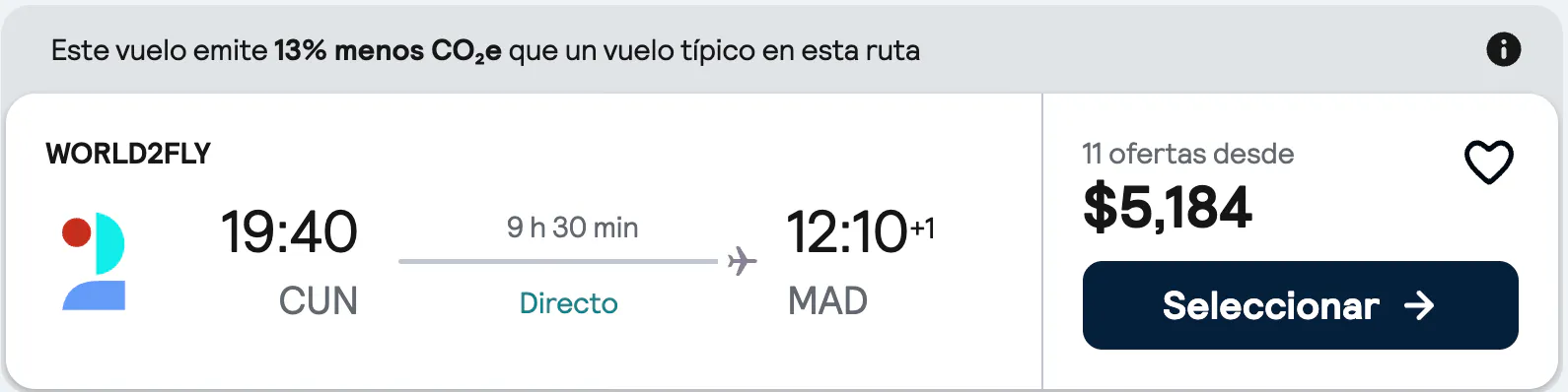This screenshot has width=1568, height=392.
Task: Click the Seleccionar button
Action: (1300, 305)
